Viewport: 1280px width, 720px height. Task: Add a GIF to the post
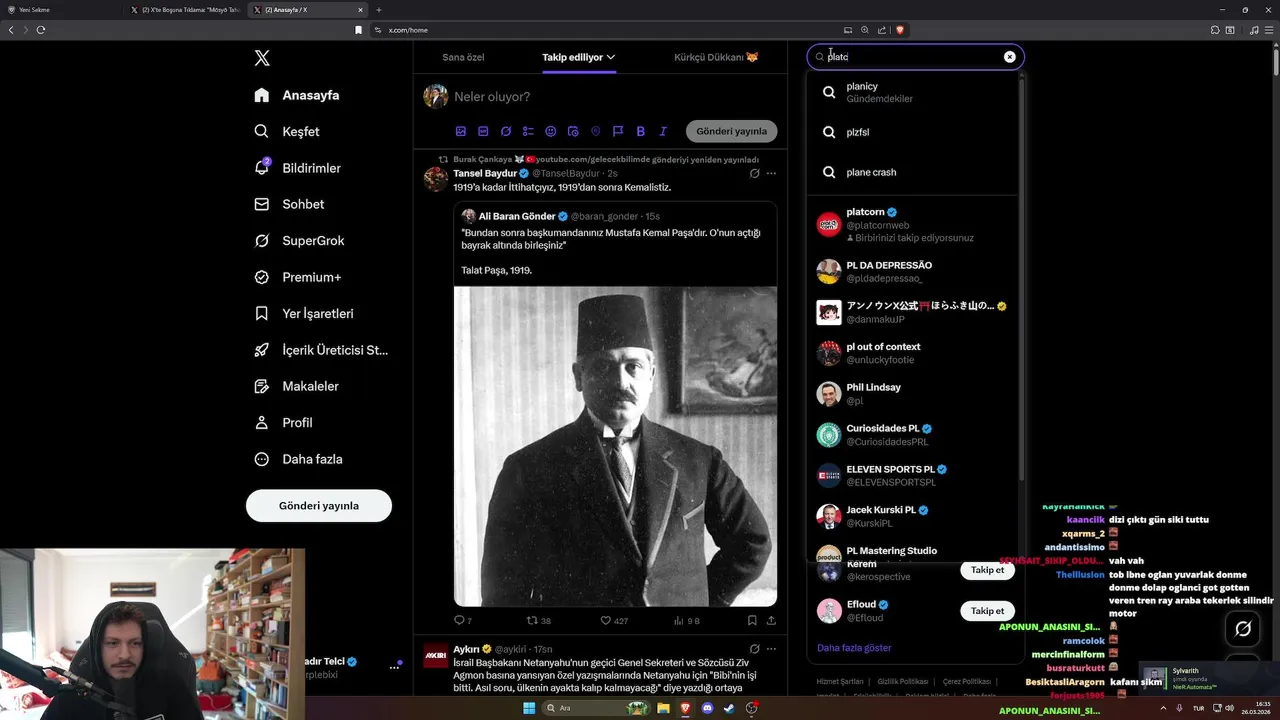[483, 131]
